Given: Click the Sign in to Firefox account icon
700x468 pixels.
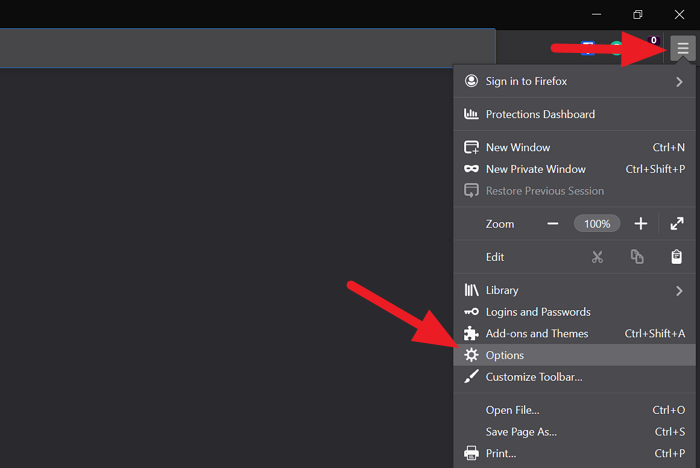Looking at the screenshot, I should pos(471,81).
